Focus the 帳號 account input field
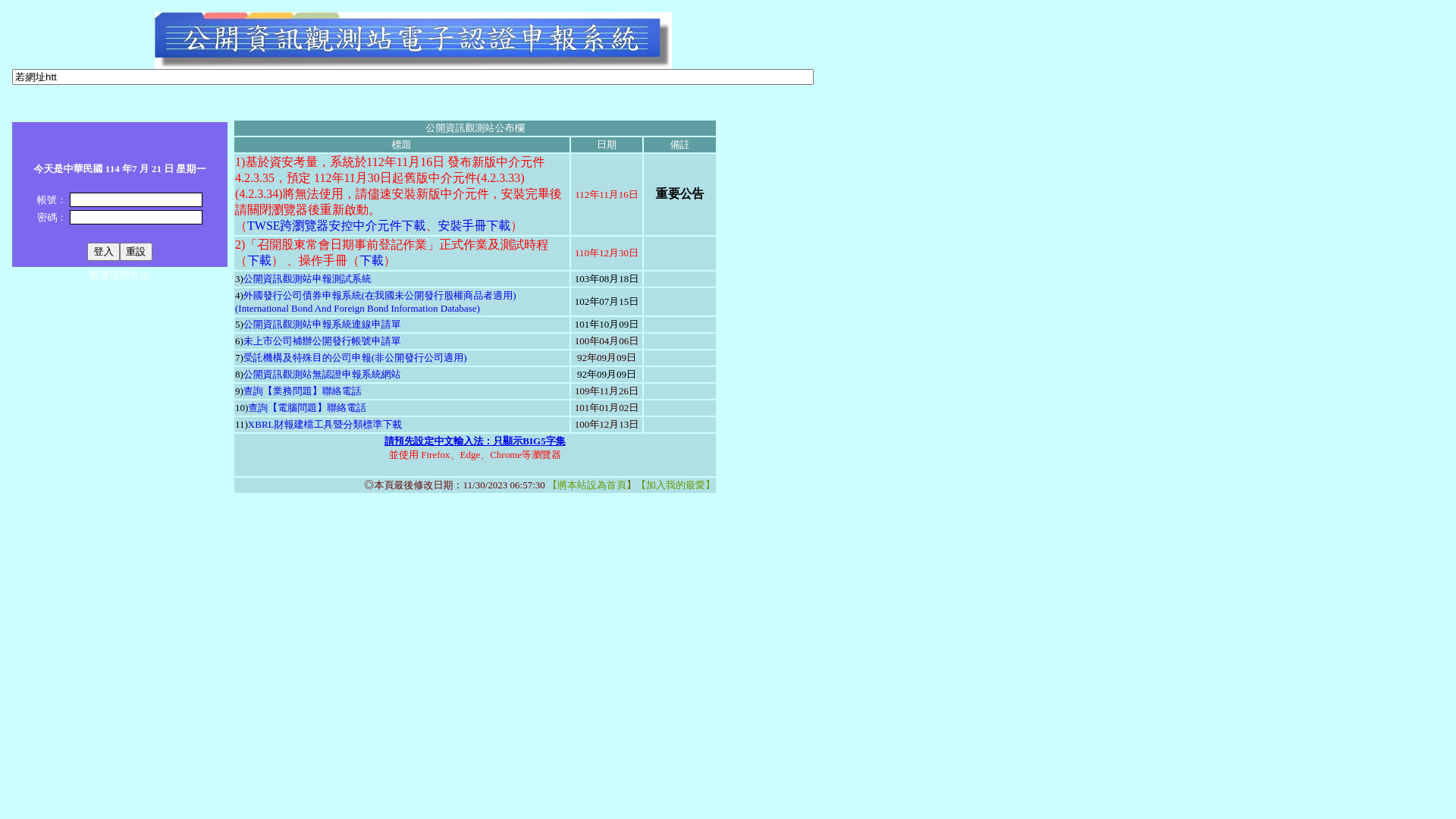Viewport: 1456px width, 819px height. pos(136,199)
